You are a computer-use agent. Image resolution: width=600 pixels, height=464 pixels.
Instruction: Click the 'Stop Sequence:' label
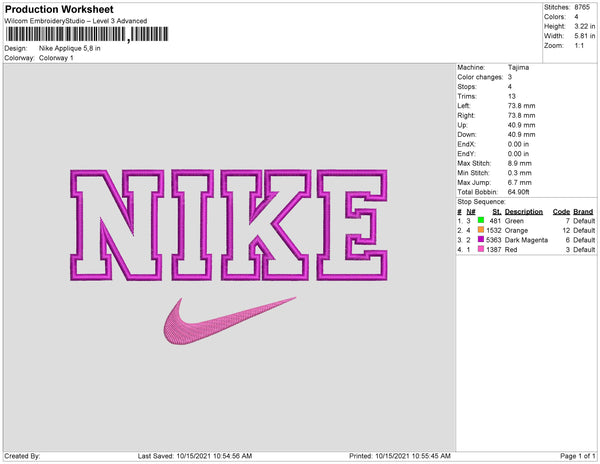[481, 202]
